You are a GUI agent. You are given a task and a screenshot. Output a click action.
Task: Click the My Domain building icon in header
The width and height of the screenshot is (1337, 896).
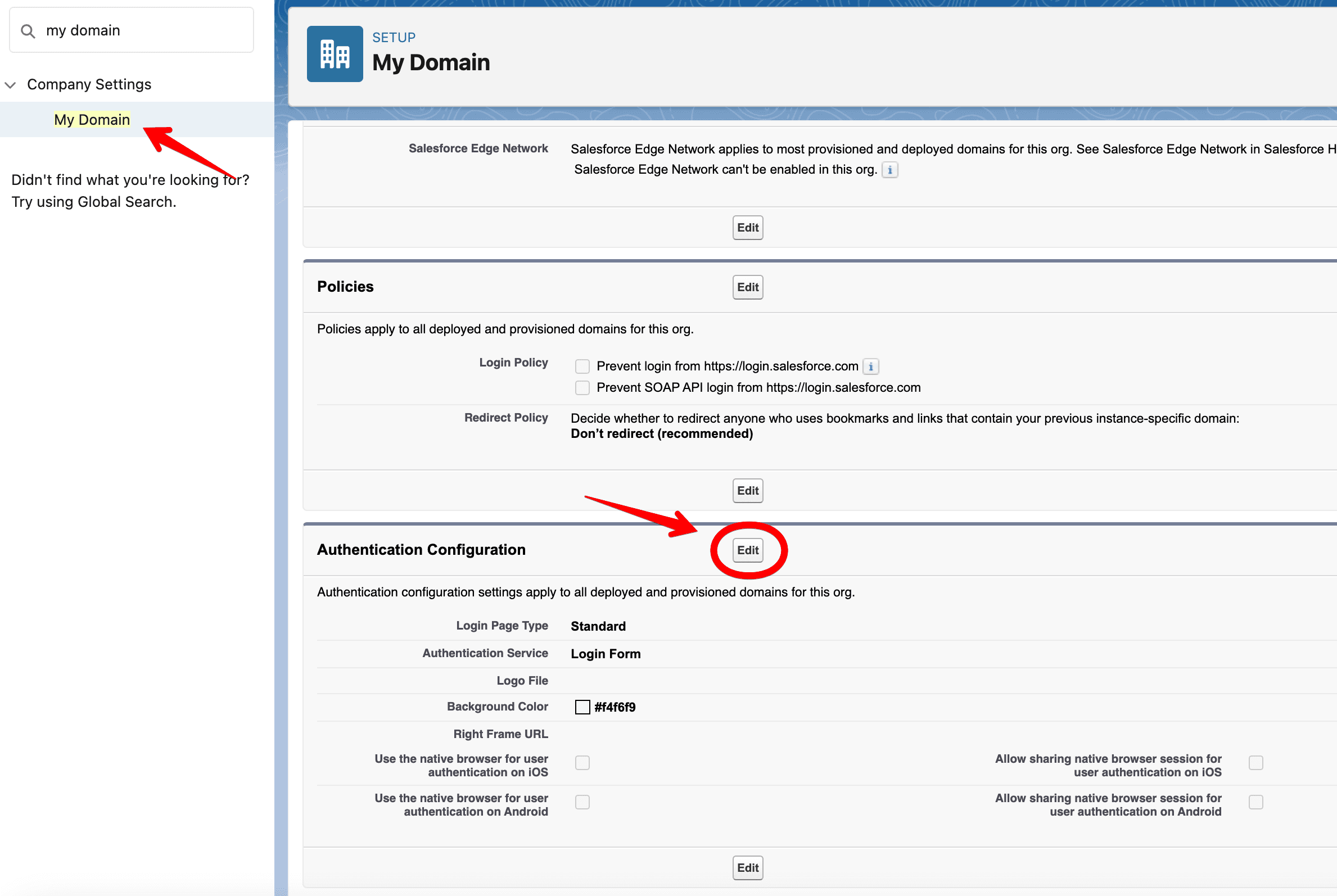click(x=335, y=53)
